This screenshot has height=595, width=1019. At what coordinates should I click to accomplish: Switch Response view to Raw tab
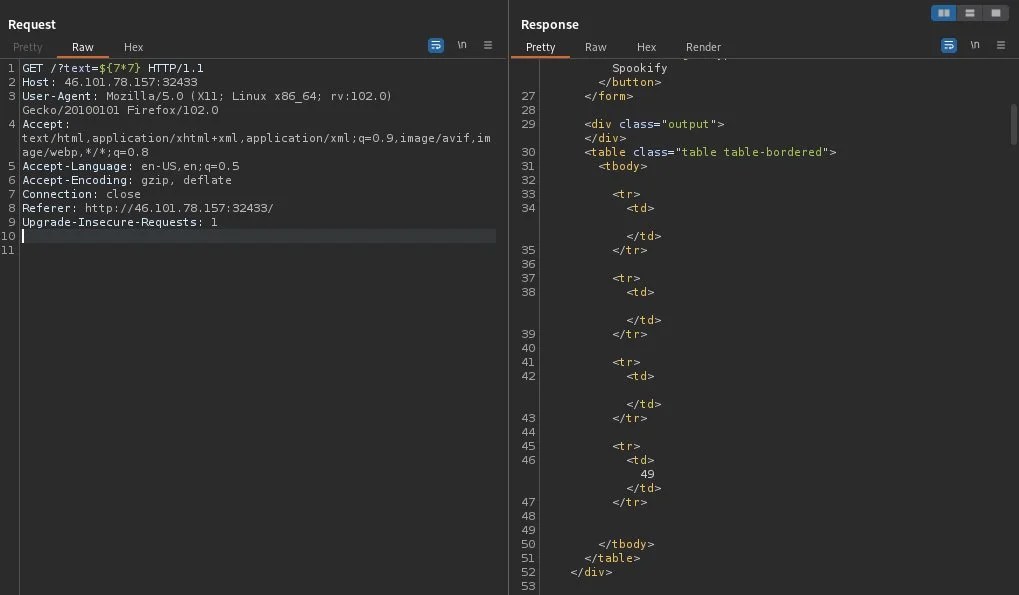pos(595,47)
